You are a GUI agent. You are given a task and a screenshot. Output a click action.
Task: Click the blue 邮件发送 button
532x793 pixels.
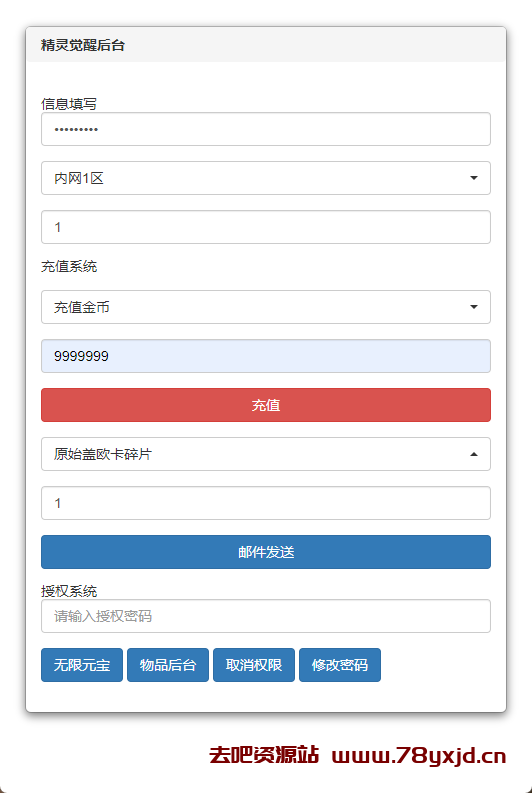pos(265,552)
